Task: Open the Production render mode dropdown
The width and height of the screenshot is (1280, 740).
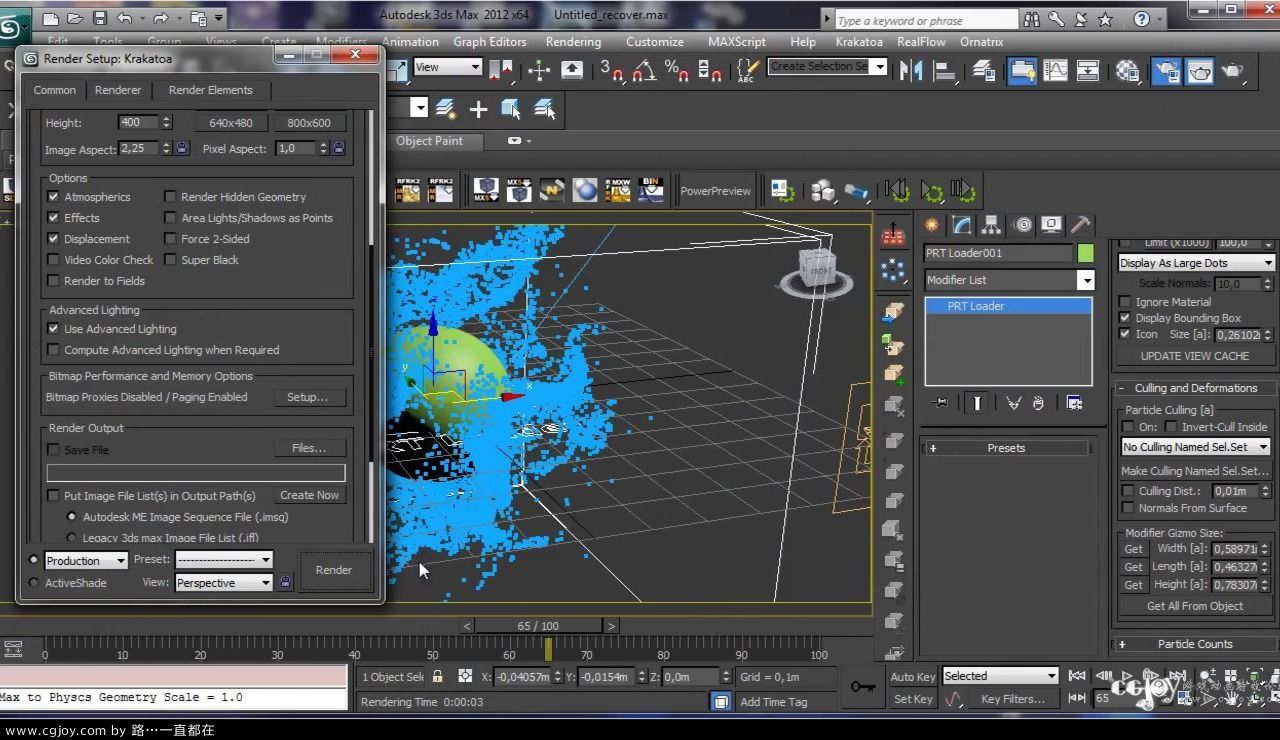Action: click(x=86, y=560)
